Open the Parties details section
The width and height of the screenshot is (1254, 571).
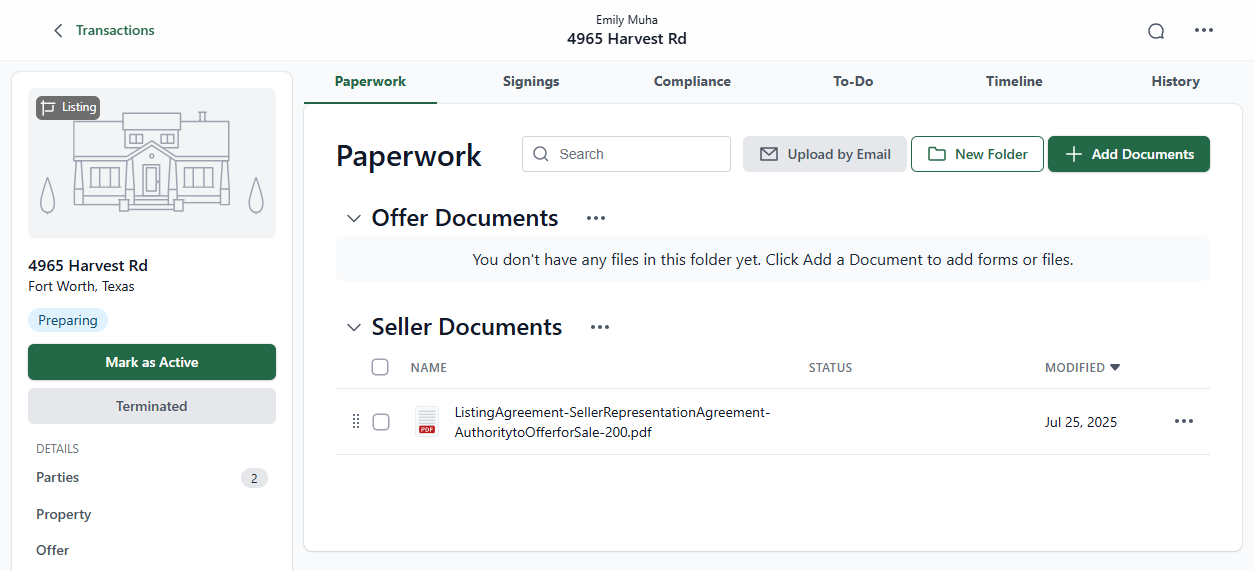pos(58,478)
